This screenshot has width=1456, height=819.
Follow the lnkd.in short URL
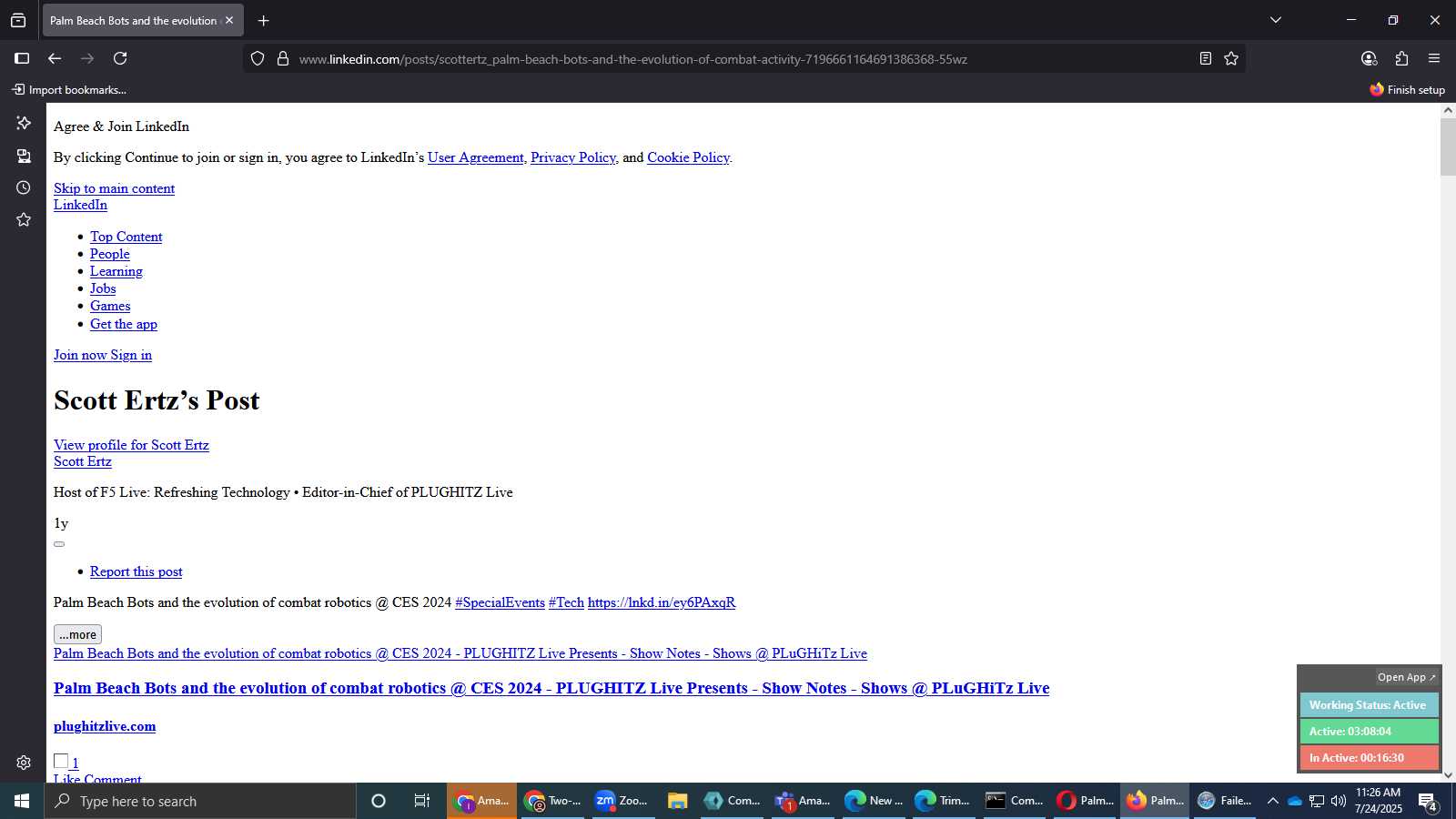pos(662,602)
